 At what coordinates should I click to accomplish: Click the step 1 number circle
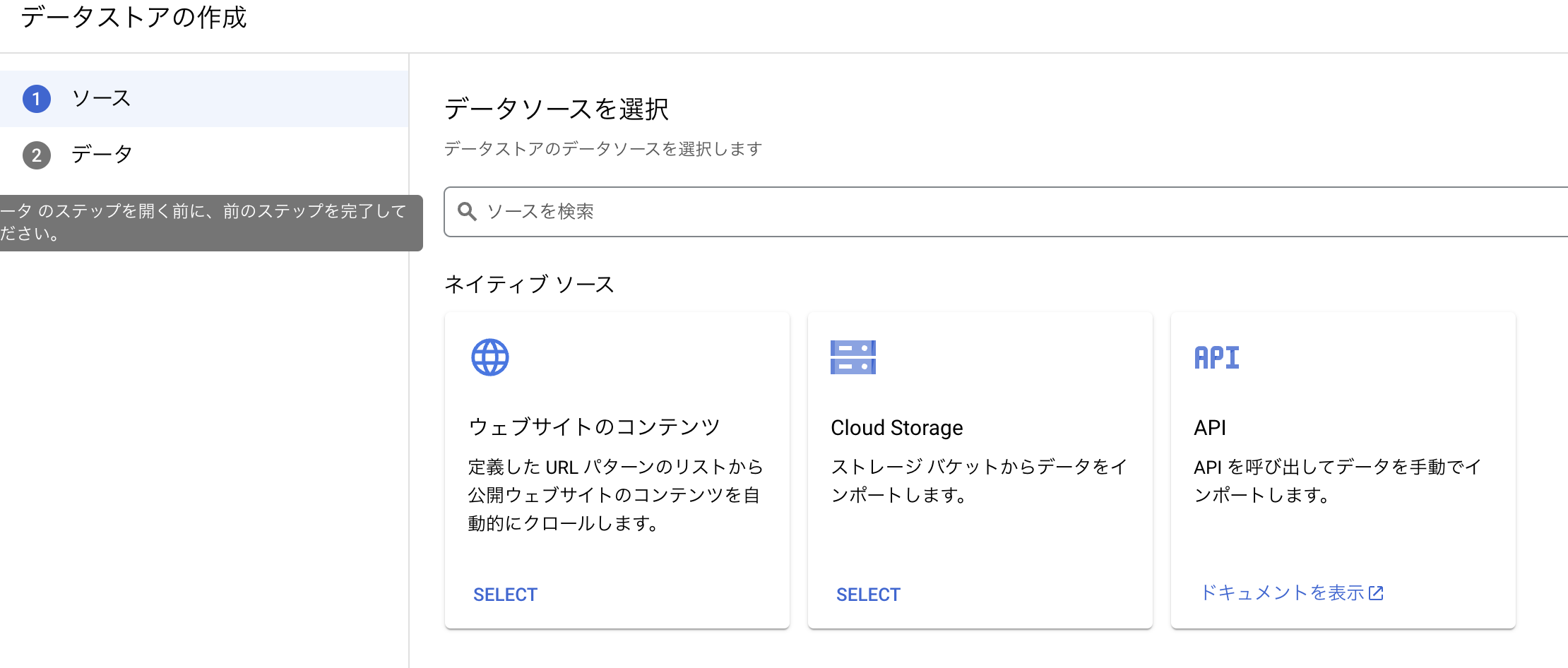[x=37, y=99]
